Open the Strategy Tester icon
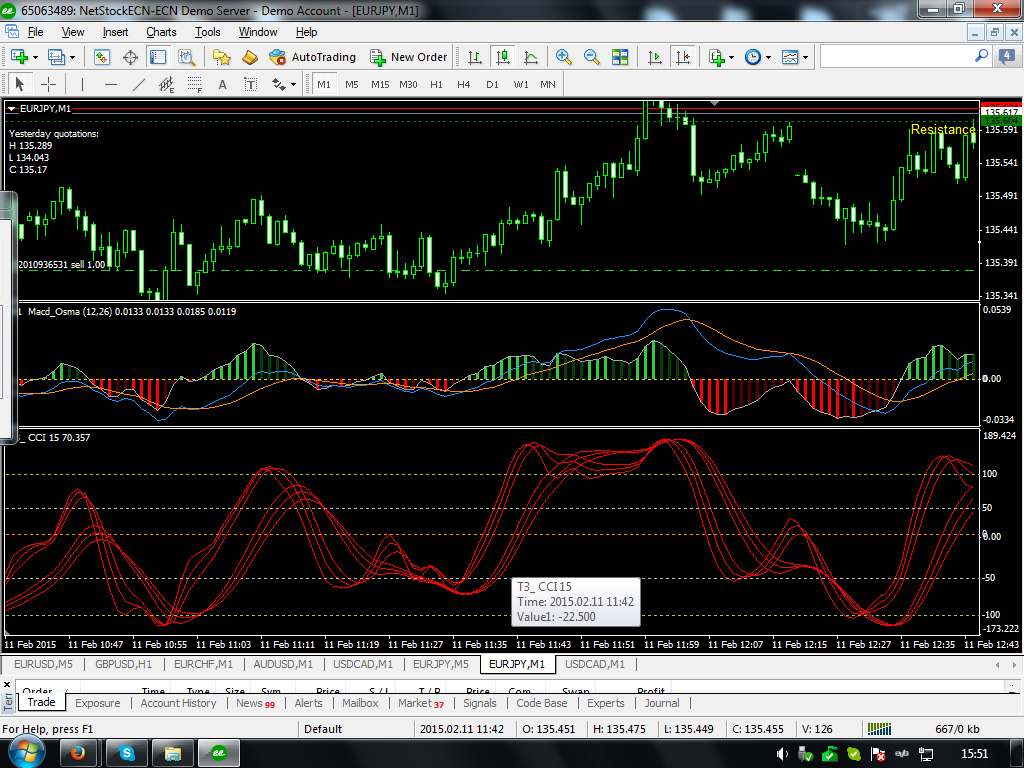 coord(186,57)
